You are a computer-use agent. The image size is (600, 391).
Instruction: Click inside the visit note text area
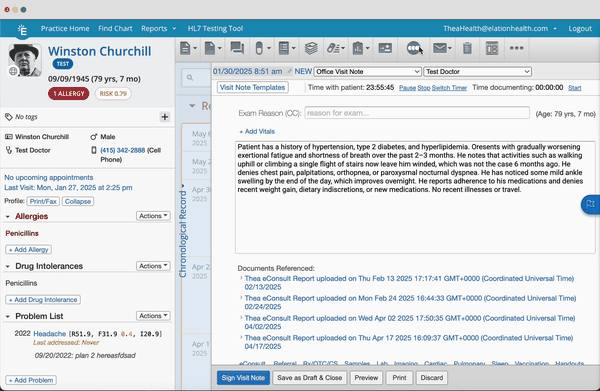(415, 197)
